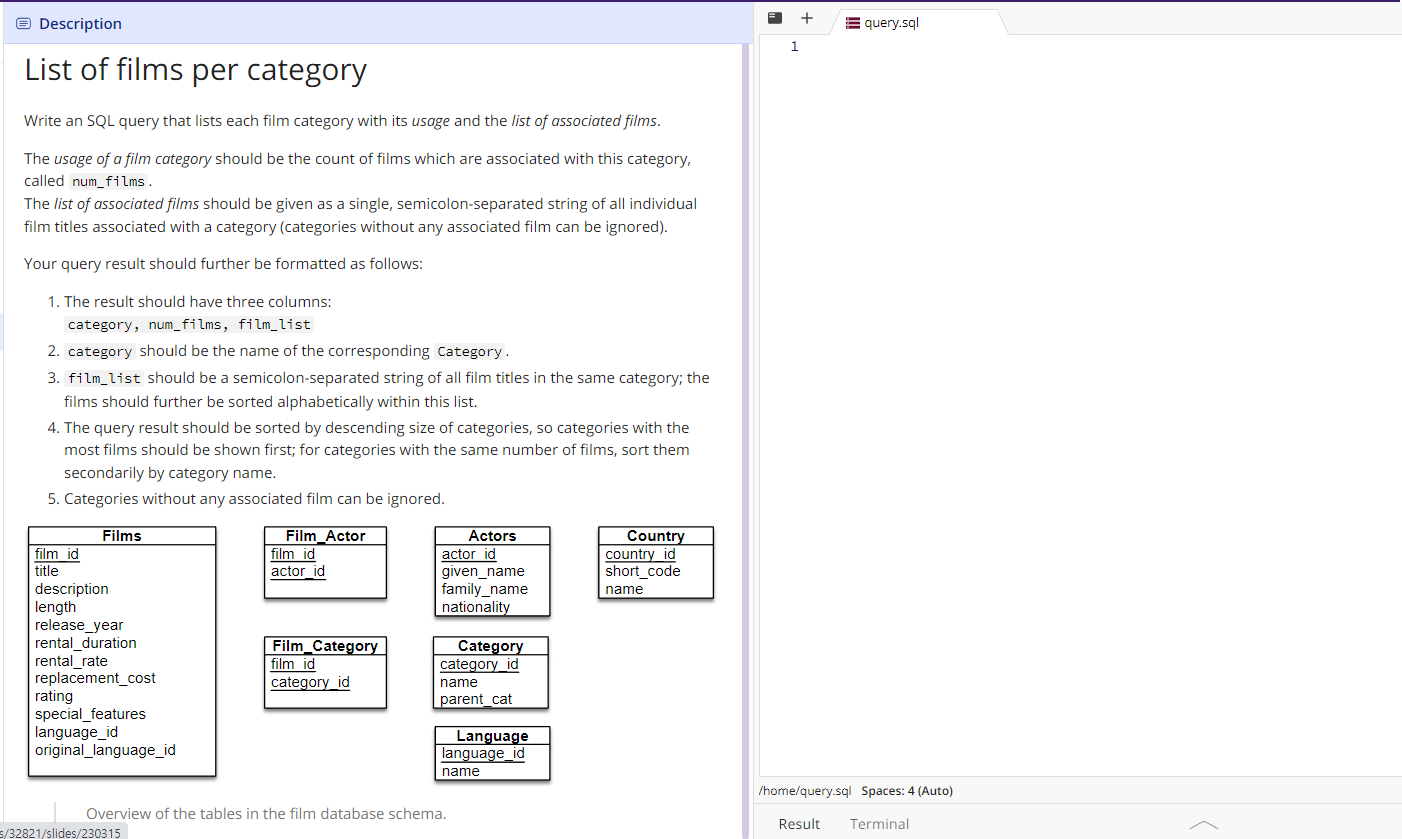Click the heading List of films per category
The width and height of the screenshot is (1402, 839).
(x=196, y=71)
